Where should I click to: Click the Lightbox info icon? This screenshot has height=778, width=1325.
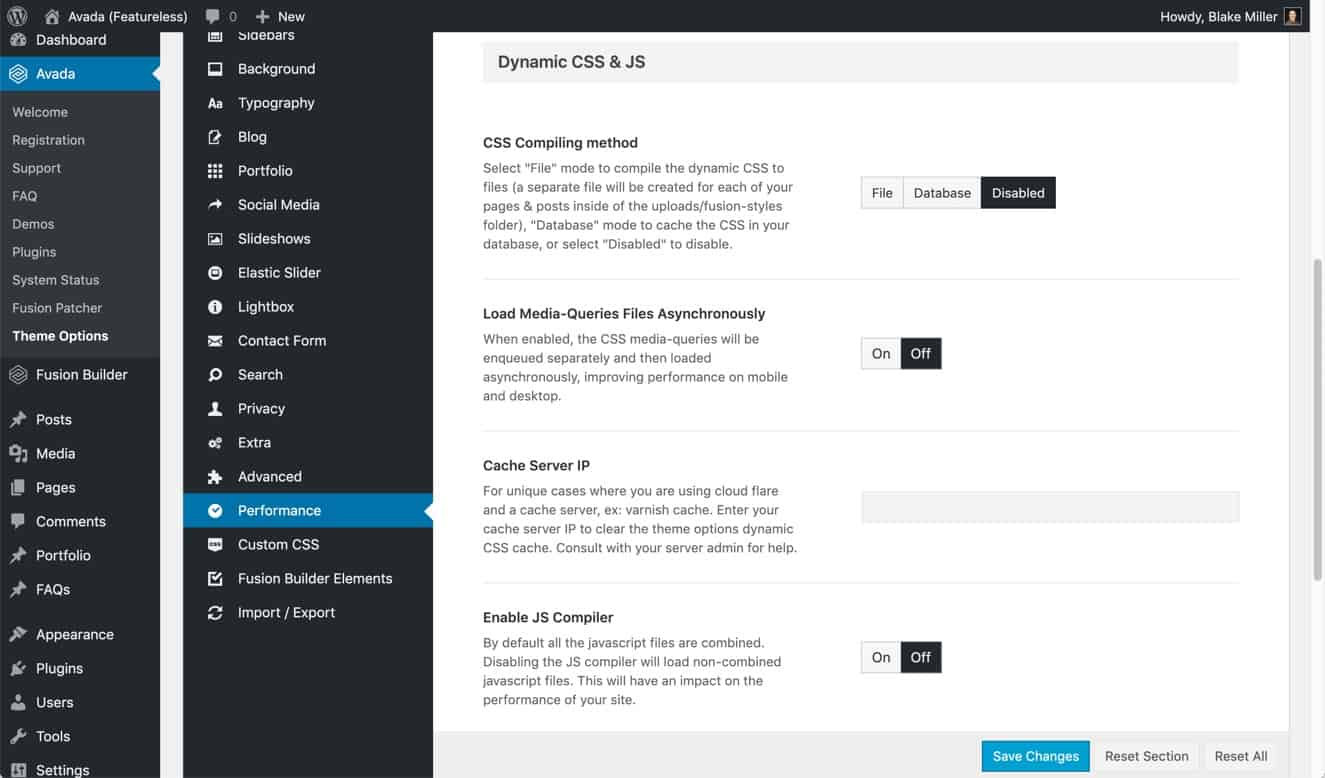215,307
